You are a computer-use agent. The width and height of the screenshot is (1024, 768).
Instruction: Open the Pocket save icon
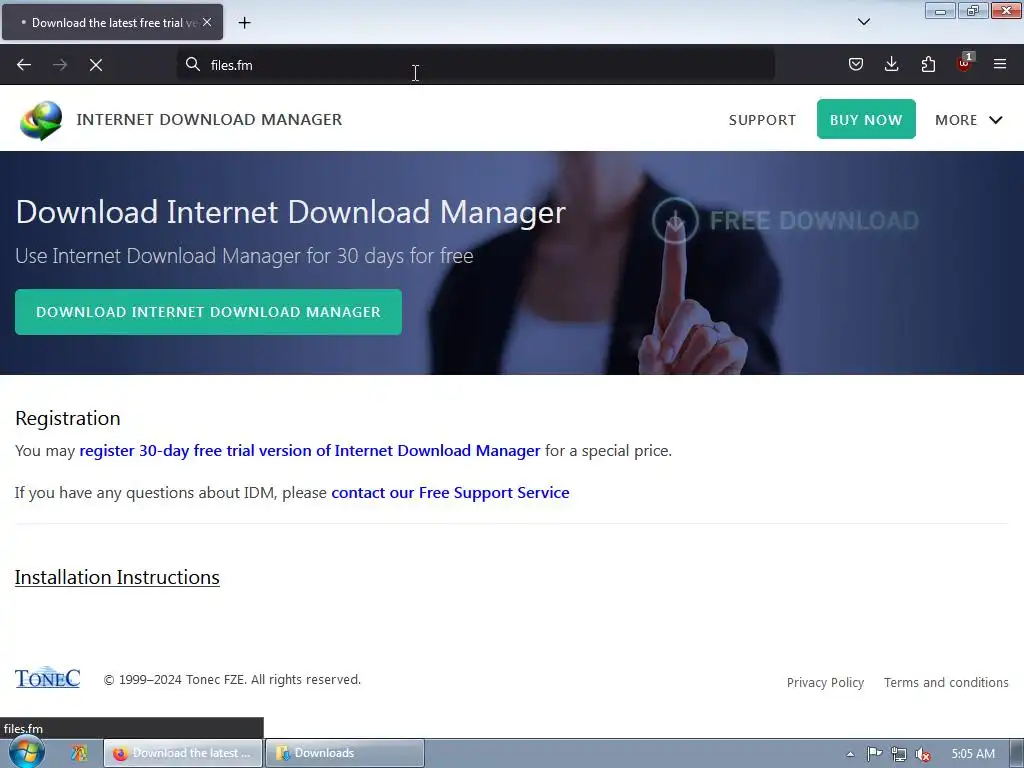point(856,64)
